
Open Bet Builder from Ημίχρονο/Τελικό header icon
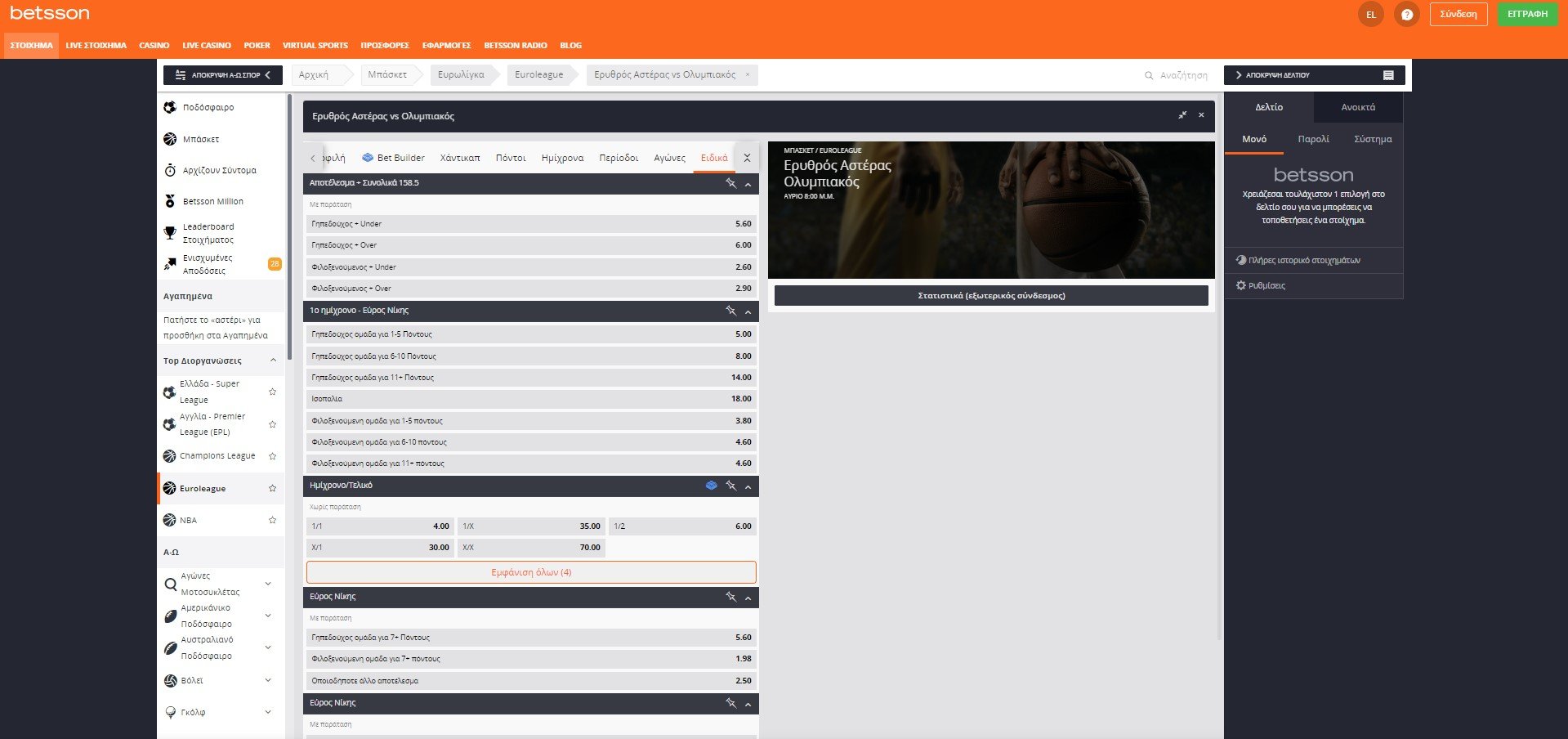click(x=711, y=486)
